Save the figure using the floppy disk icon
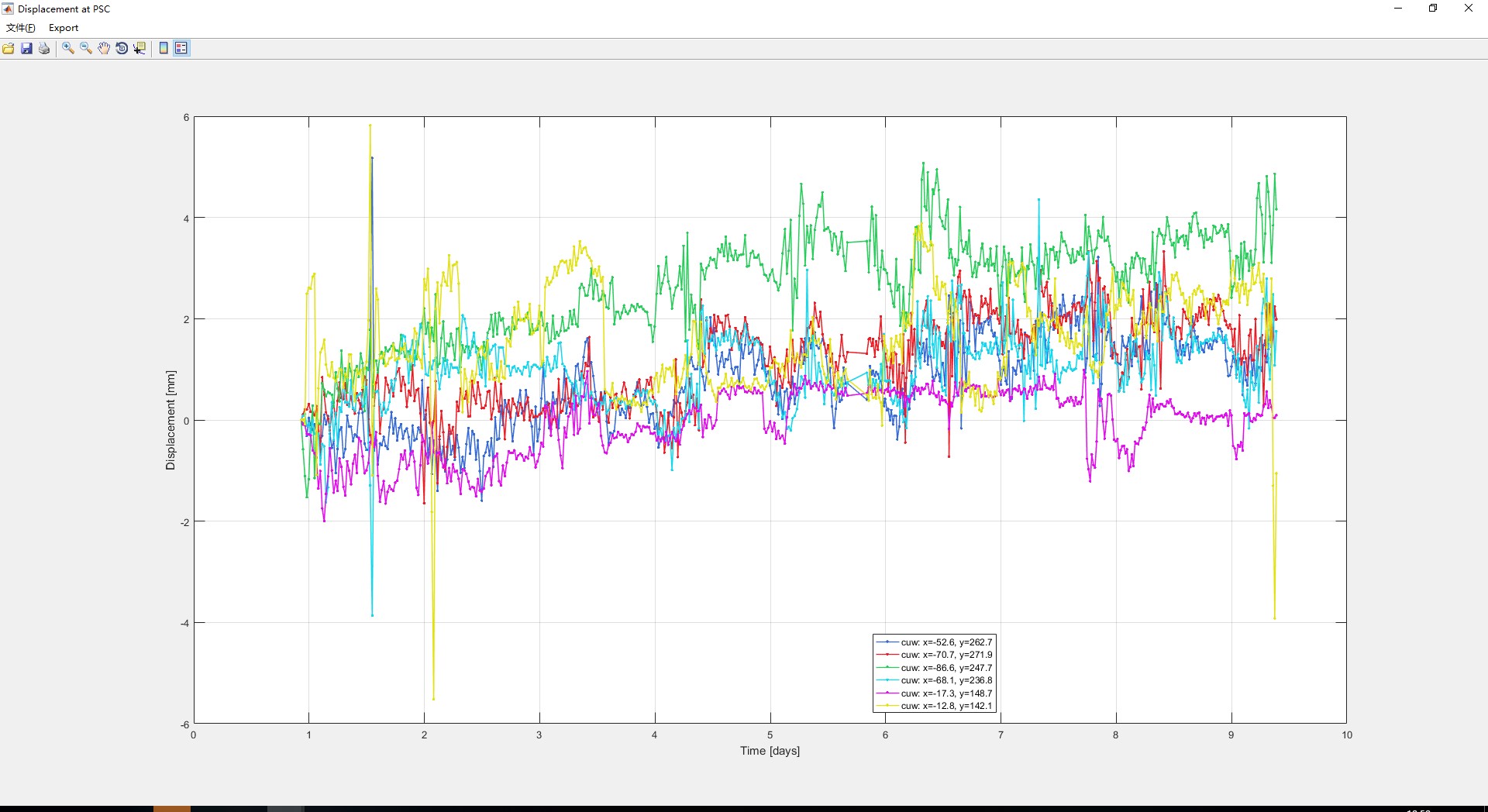The image size is (1488, 812). (x=26, y=48)
